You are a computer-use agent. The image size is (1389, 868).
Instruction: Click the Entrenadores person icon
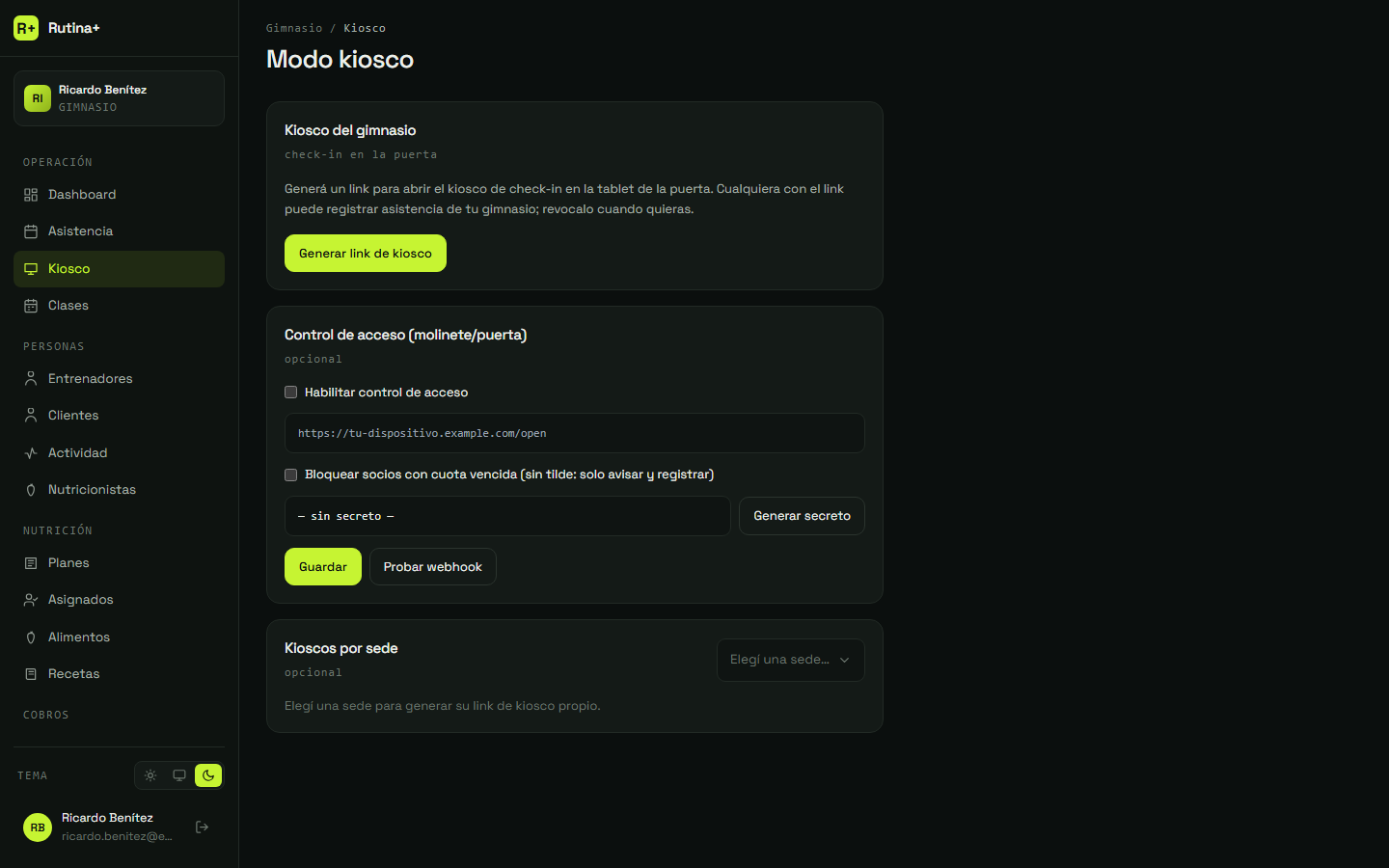click(31, 379)
